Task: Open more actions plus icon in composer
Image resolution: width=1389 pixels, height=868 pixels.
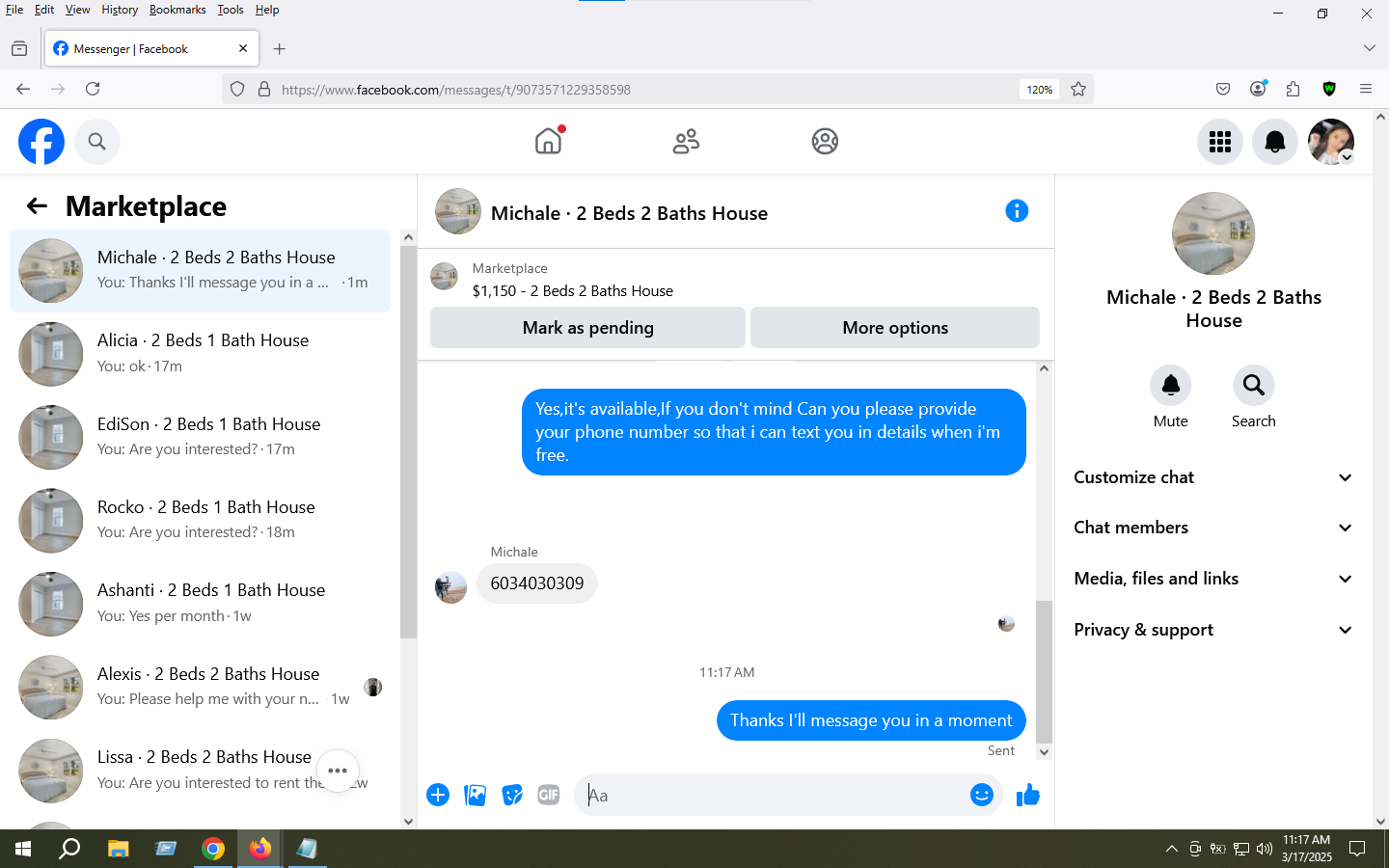Action: coord(438,795)
